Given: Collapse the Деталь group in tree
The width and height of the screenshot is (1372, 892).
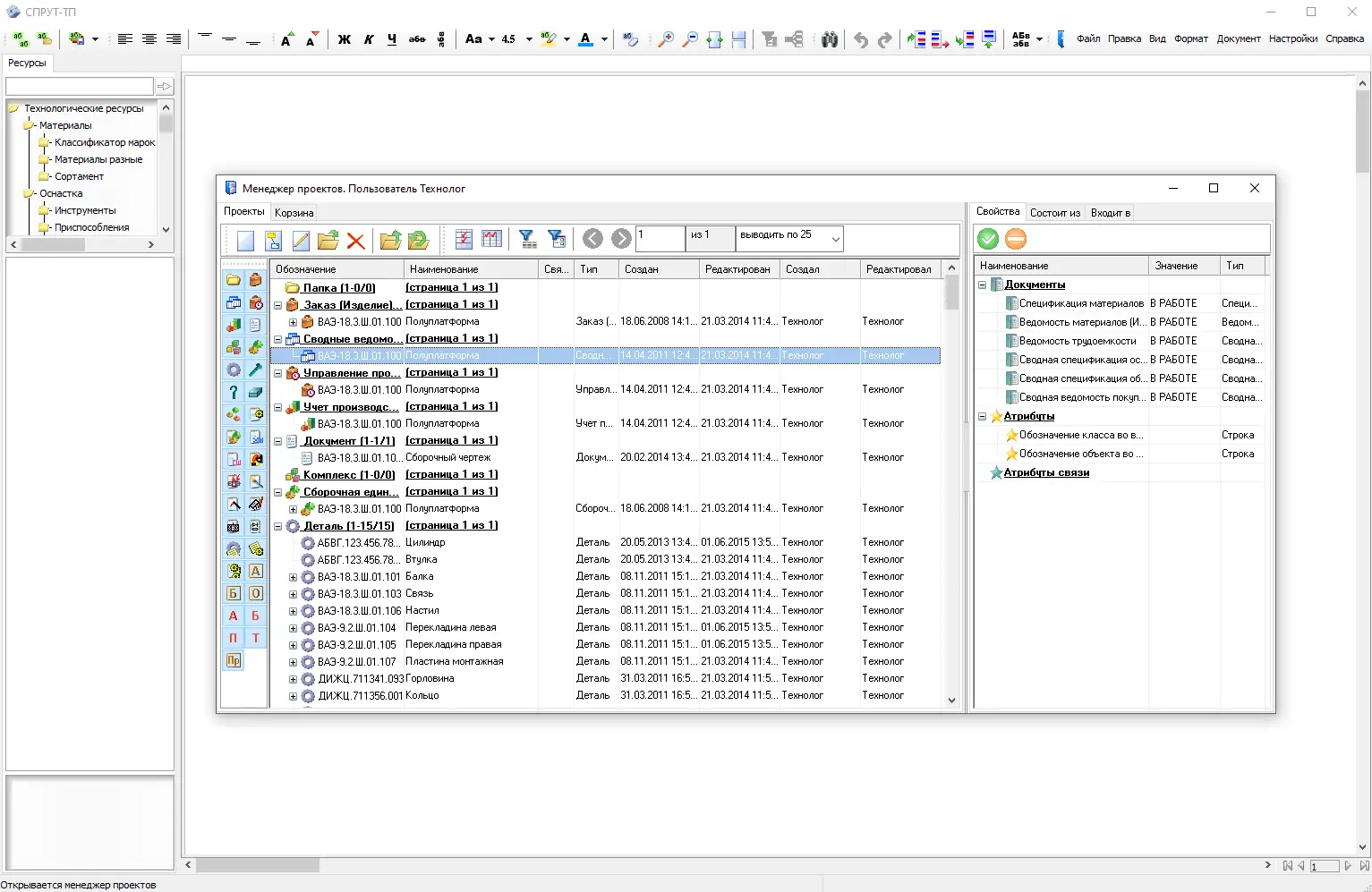Looking at the screenshot, I should click(278, 526).
